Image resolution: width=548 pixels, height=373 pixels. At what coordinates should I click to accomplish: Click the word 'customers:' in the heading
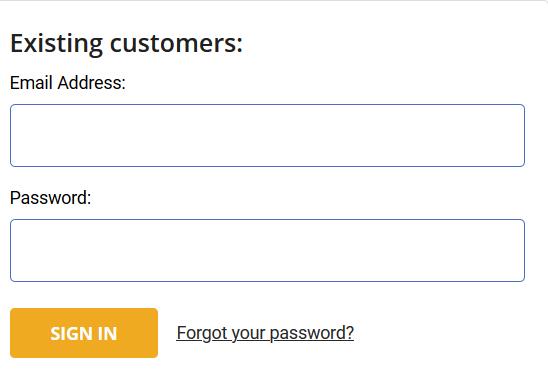(176, 44)
